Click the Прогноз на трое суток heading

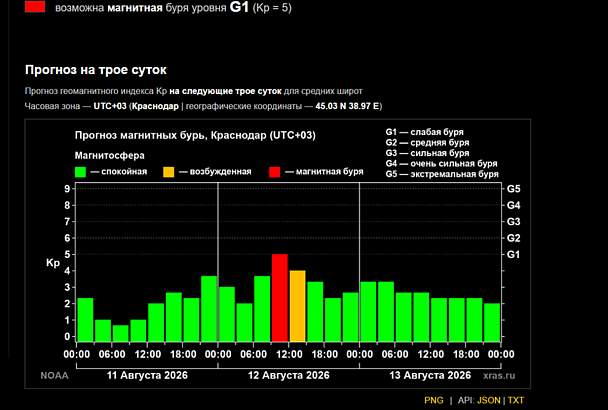click(x=96, y=70)
